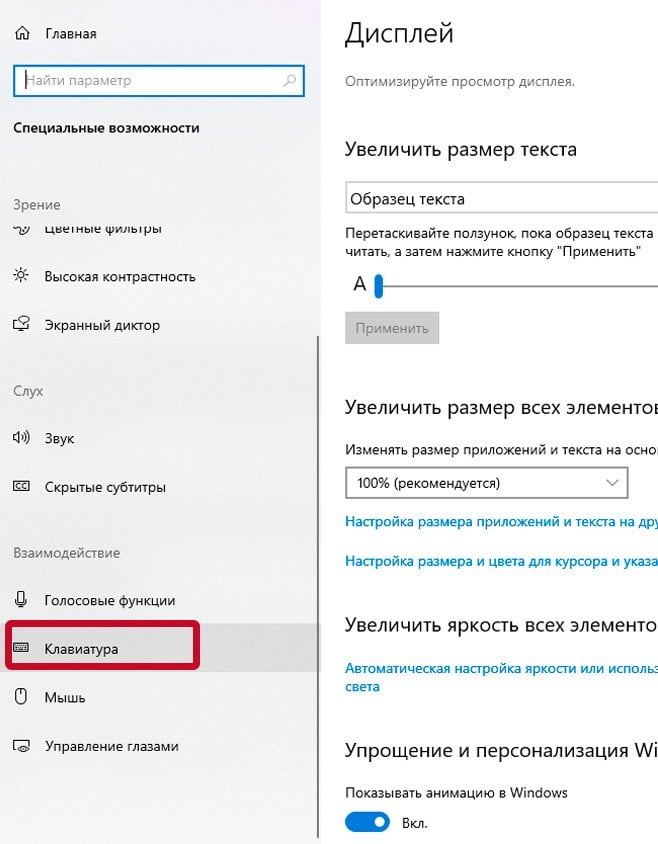
Task: Click the Sound speaker icon
Action: (x=21, y=437)
